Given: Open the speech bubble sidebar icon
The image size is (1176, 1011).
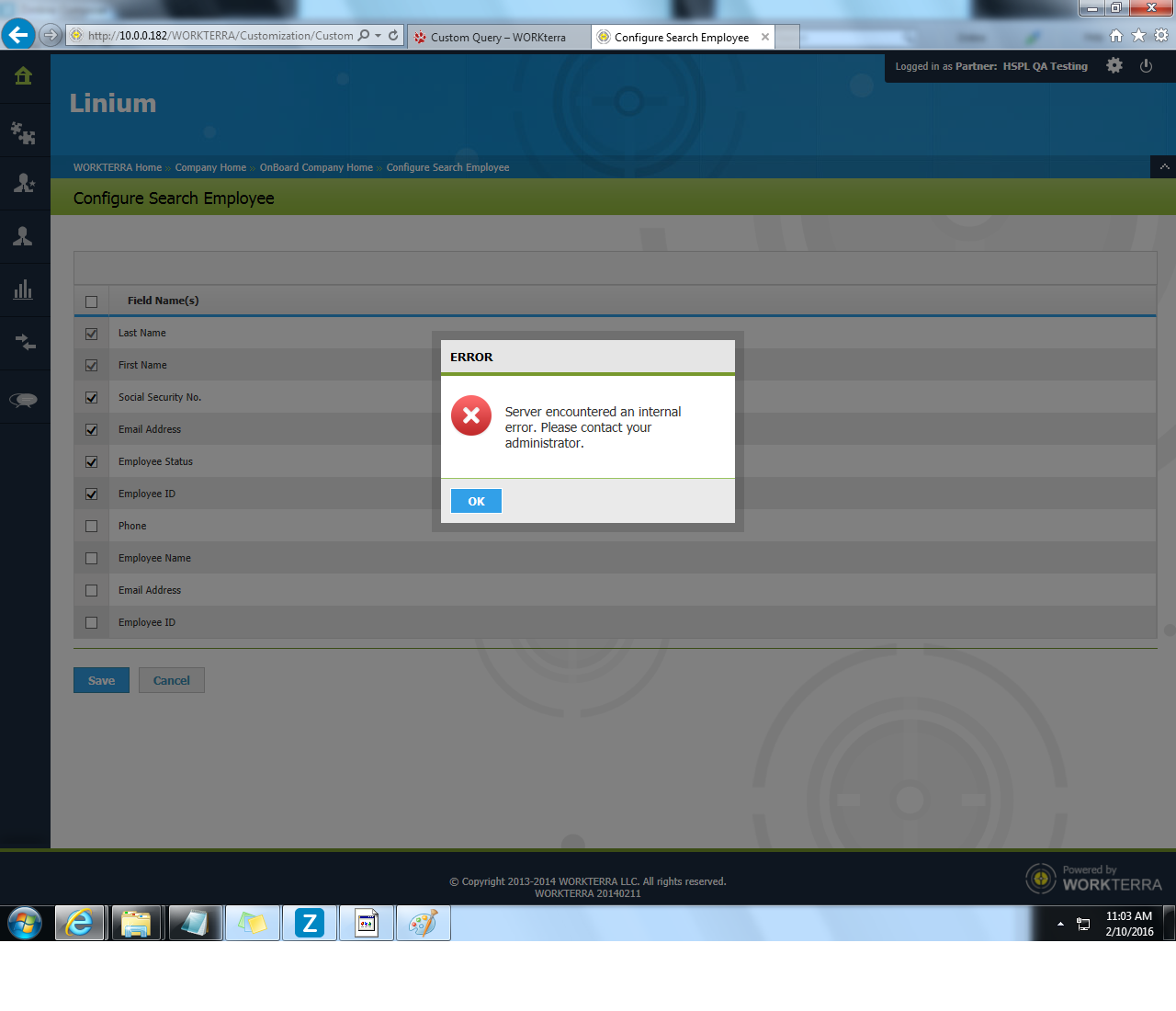Looking at the screenshot, I should click(x=24, y=400).
